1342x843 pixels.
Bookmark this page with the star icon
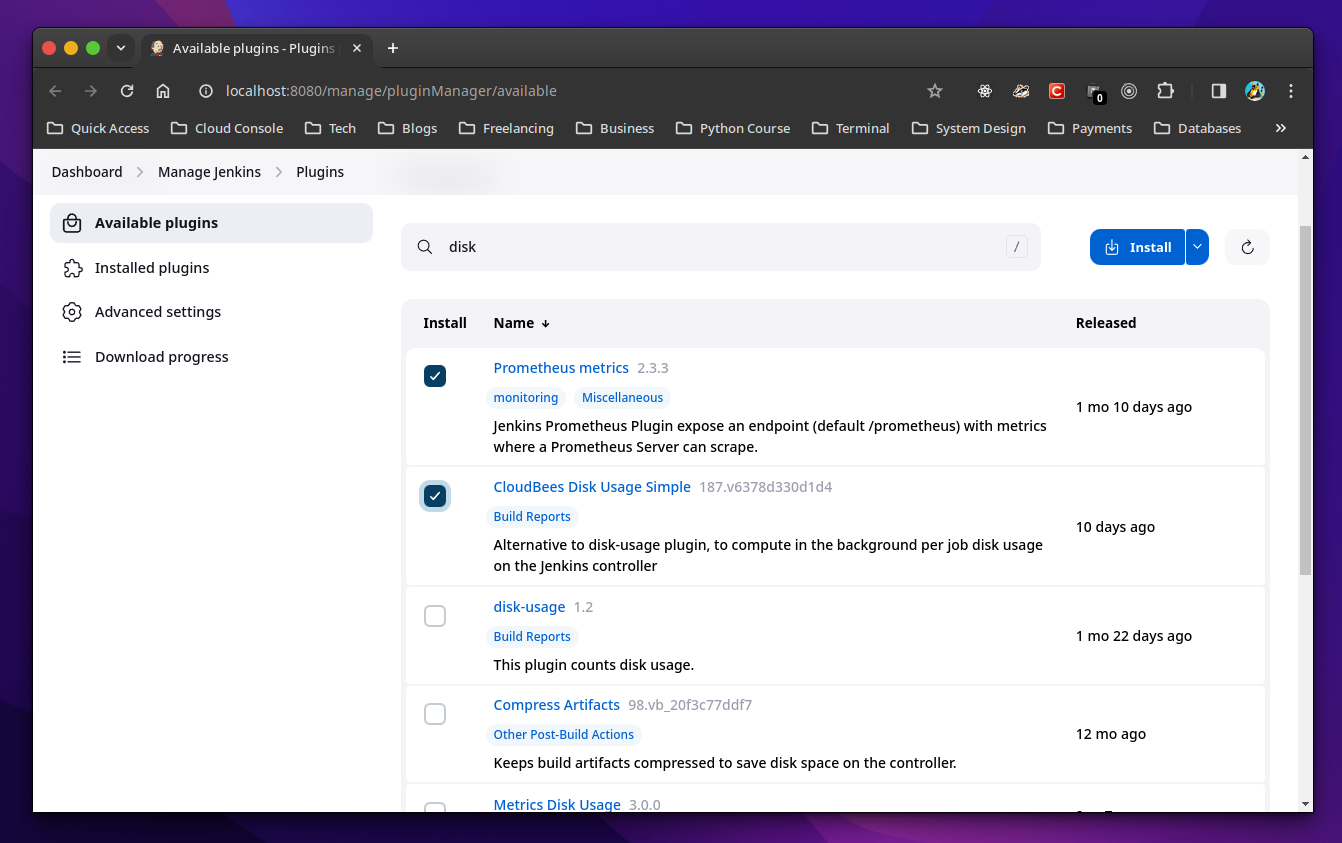pos(935,91)
